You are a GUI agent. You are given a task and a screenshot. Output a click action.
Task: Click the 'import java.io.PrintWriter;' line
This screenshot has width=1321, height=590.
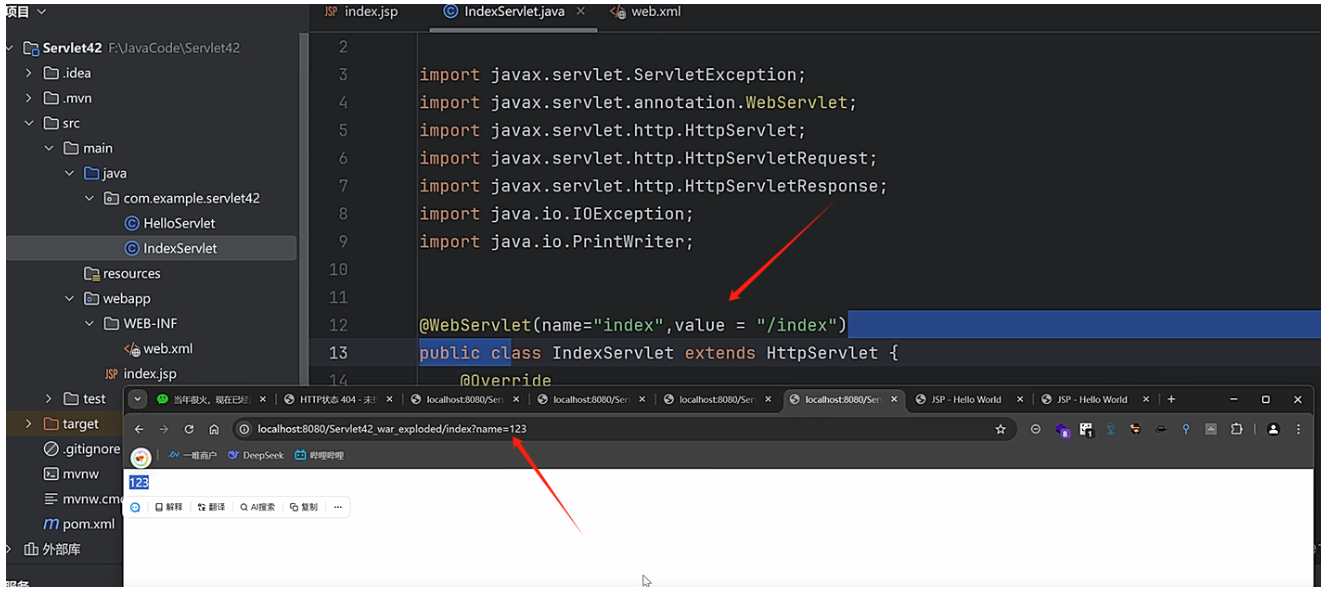tap(556, 242)
